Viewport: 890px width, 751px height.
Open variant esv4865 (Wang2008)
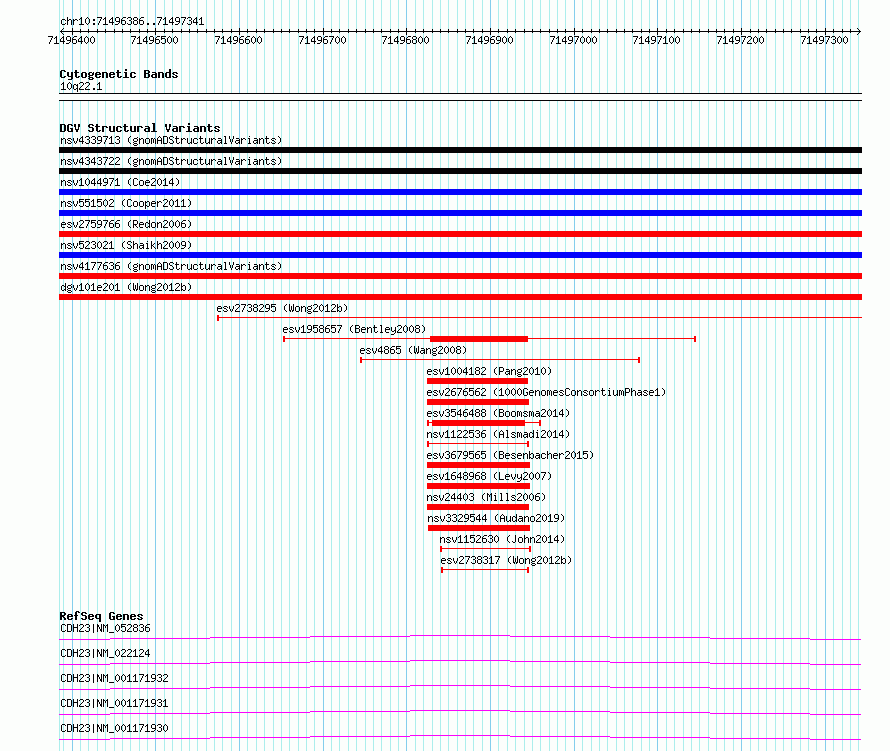(413, 350)
